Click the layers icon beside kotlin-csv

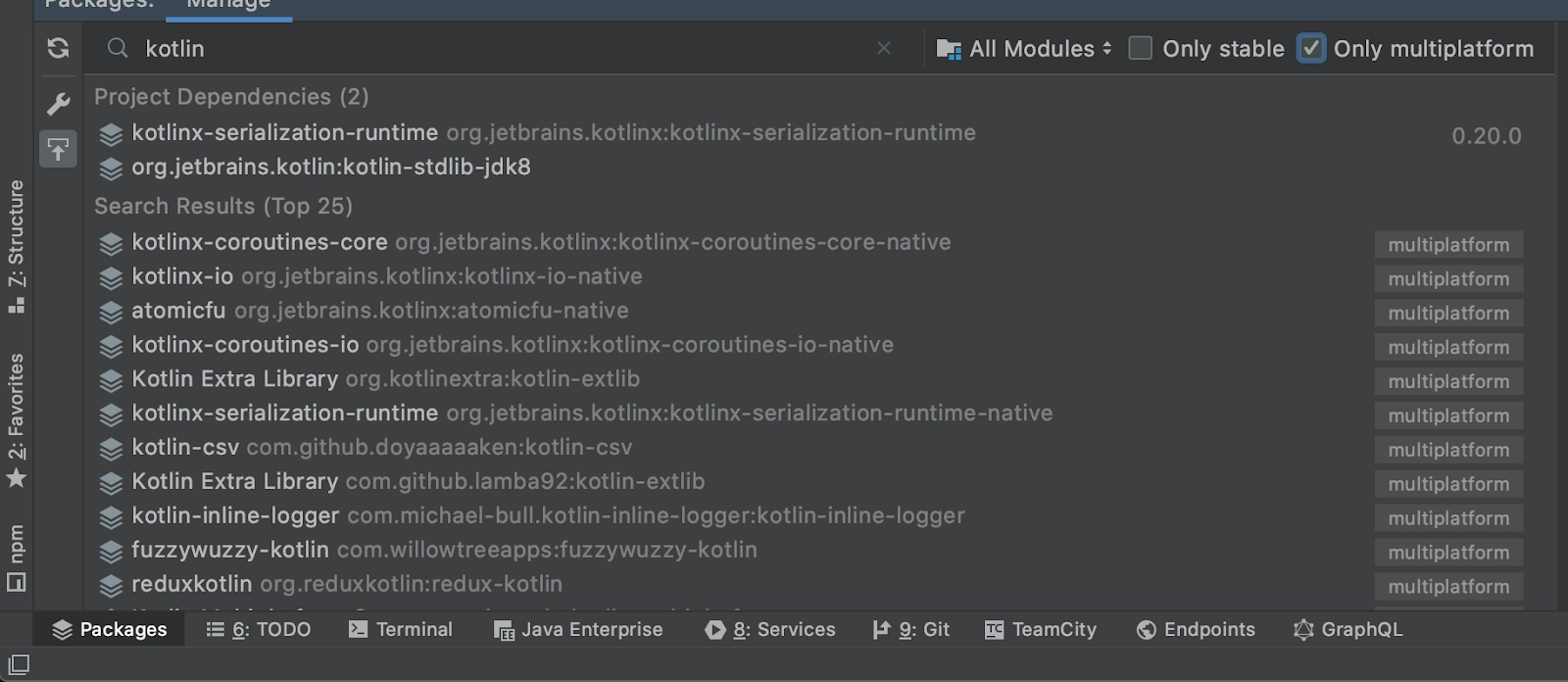click(x=111, y=450)
